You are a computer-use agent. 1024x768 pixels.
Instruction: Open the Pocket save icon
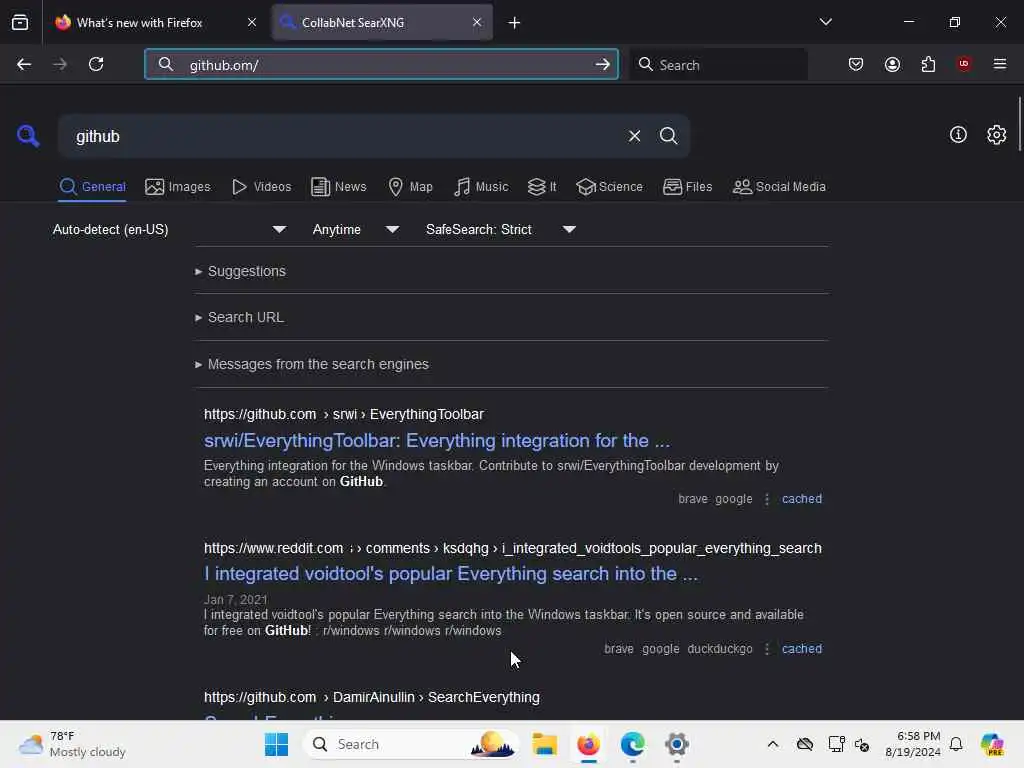pos(856,64)
